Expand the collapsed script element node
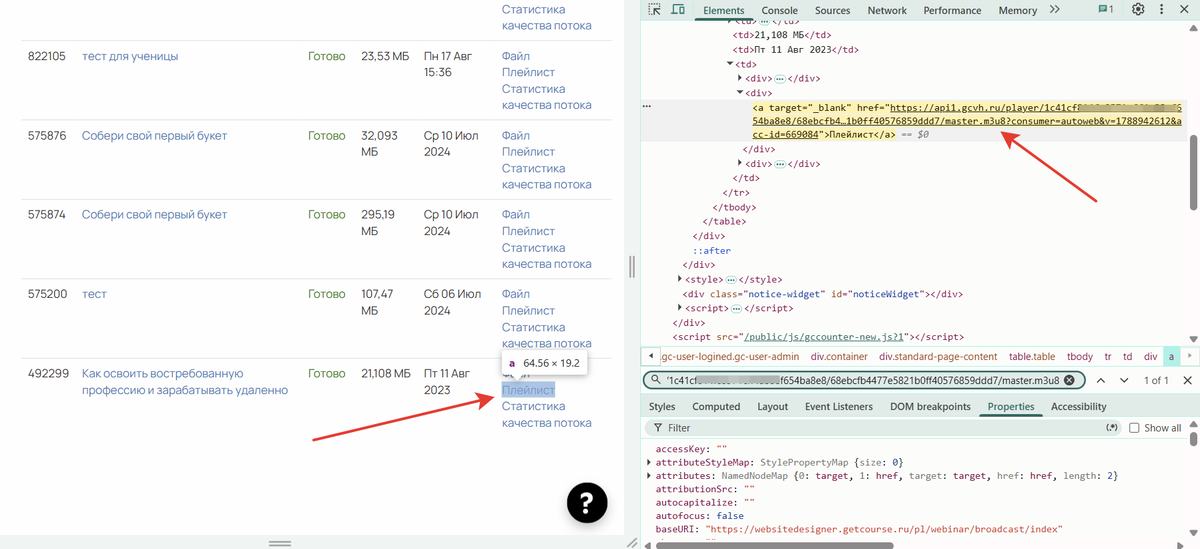This screenshot has height=549, width=1200. click(x=681, y=309)
